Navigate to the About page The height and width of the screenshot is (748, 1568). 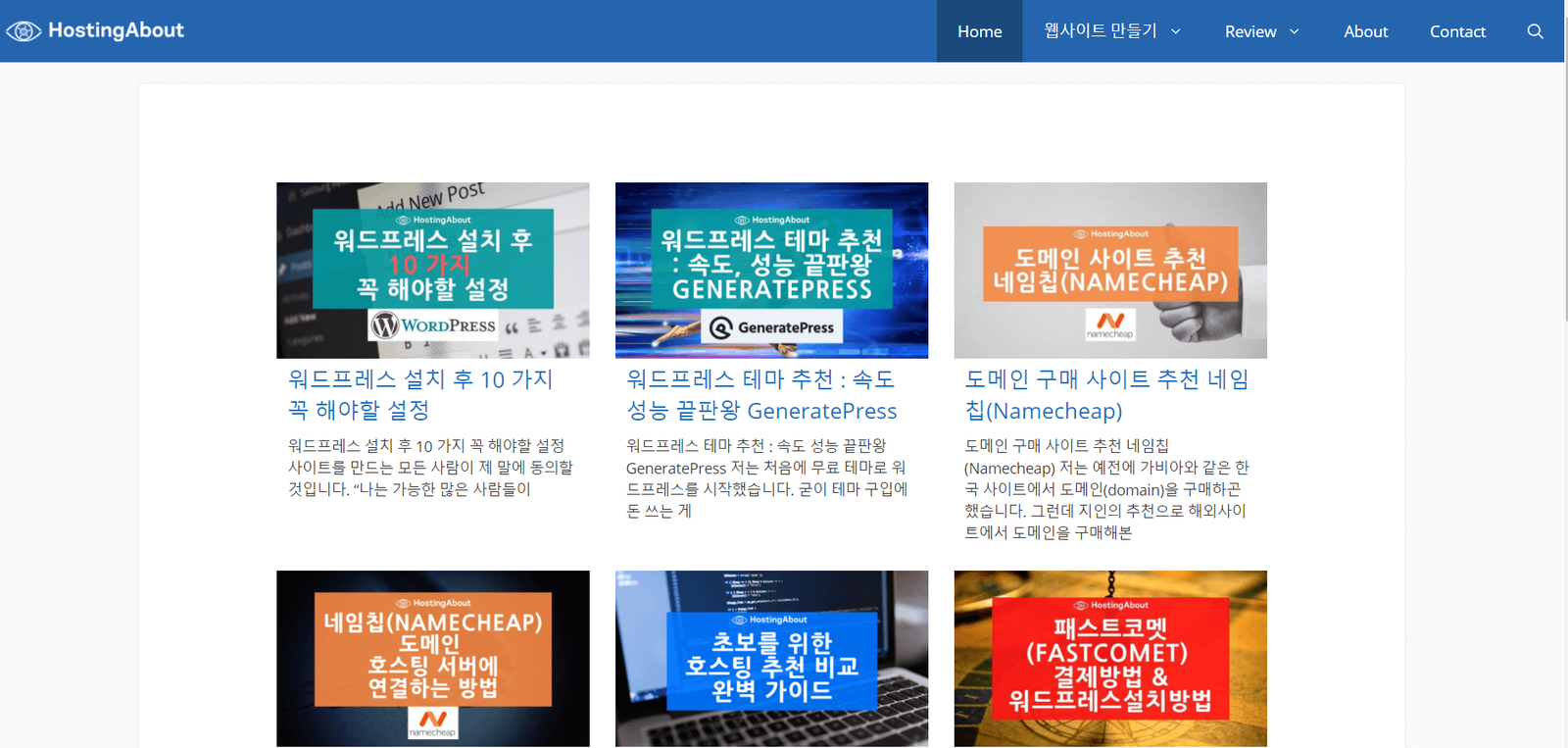[x=1365, y=31]
